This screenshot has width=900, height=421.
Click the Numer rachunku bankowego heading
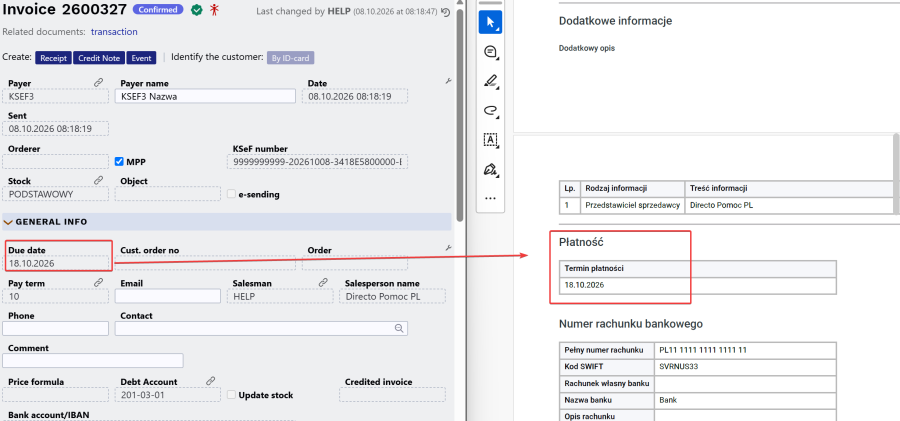click(631, 324)
